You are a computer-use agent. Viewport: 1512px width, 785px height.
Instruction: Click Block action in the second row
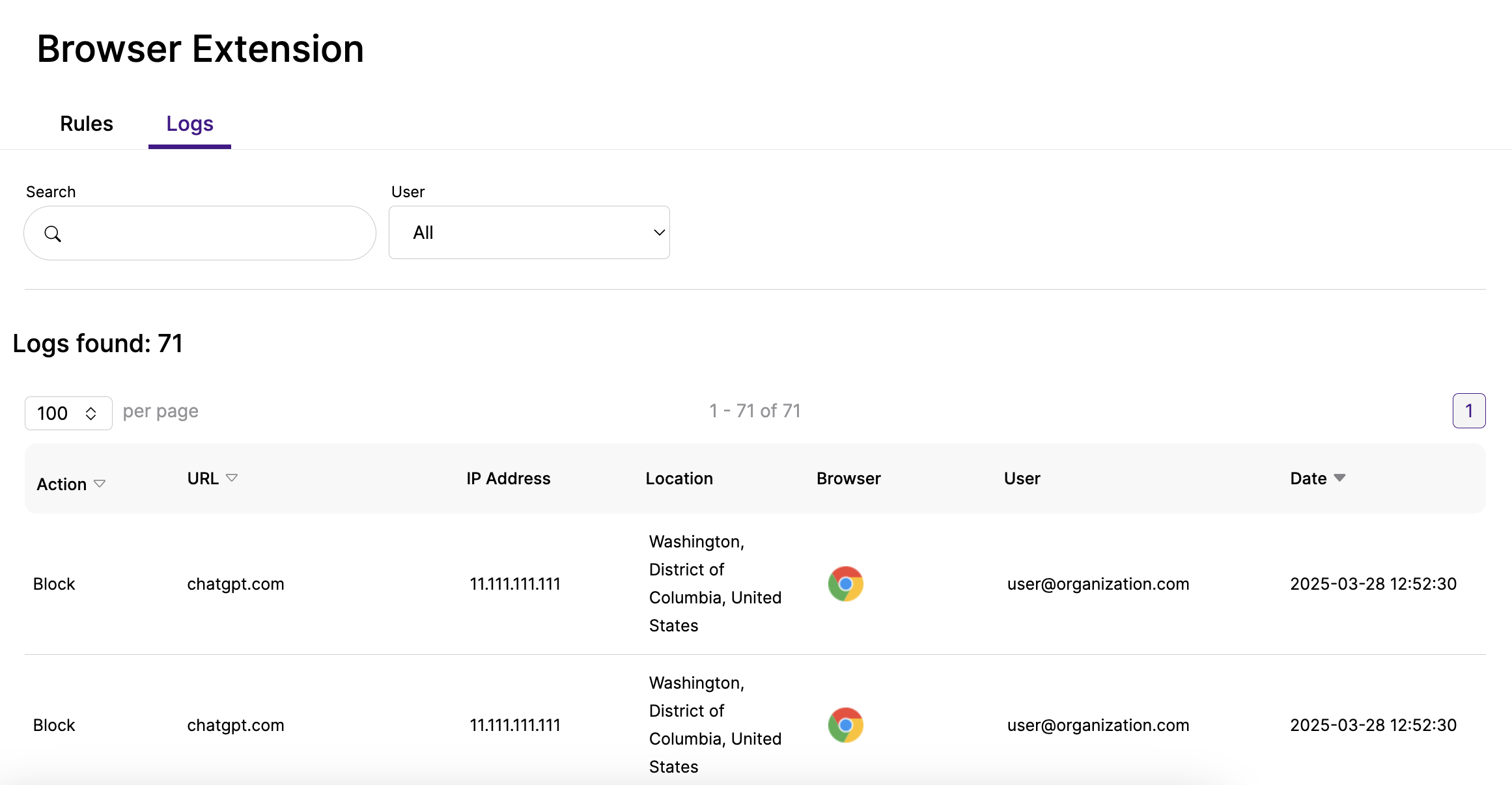[54, 725]
